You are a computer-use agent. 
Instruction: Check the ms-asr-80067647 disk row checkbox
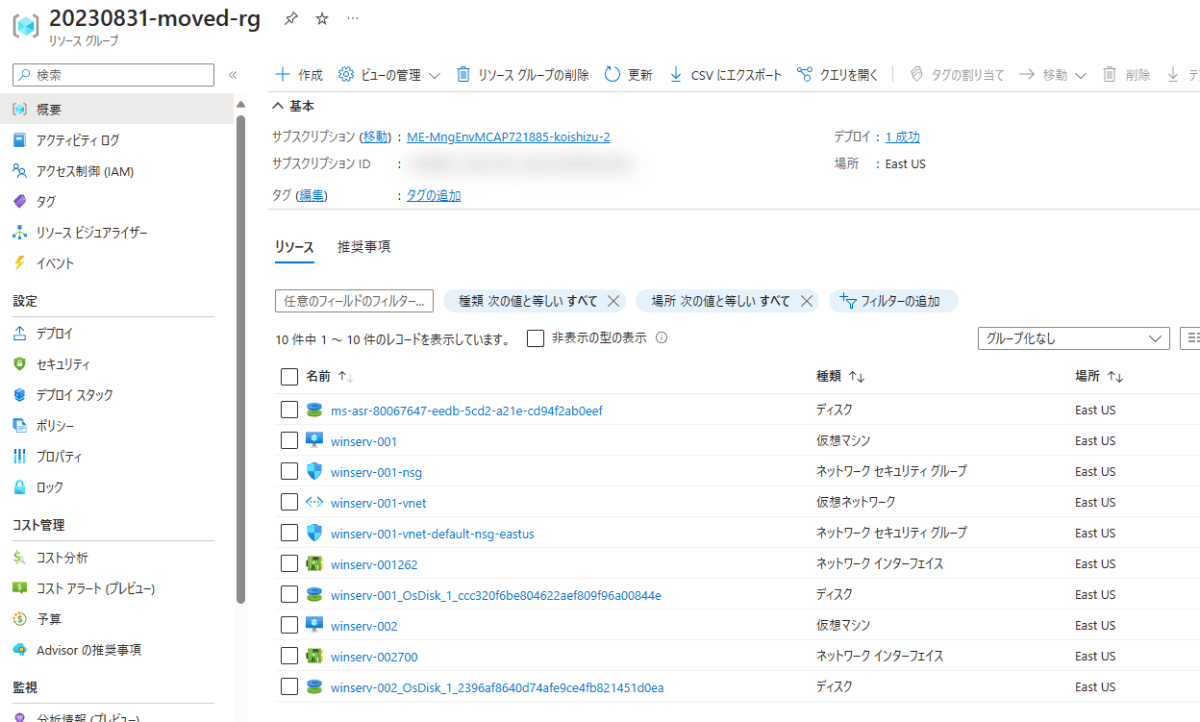pyautogui.click(x=289, y=410)
